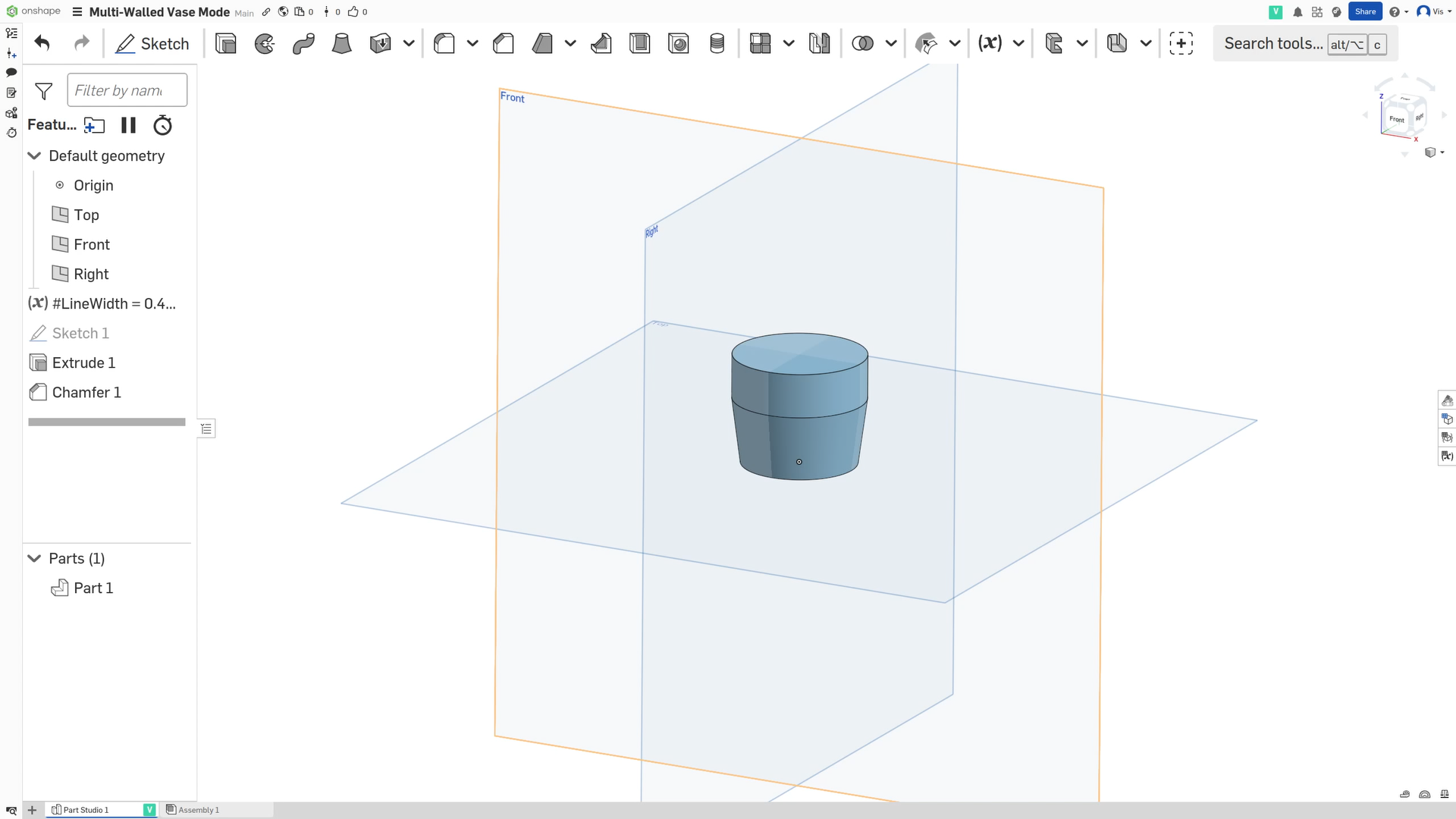Toggle feature list panel collapse button

click(x=206, y=428)
